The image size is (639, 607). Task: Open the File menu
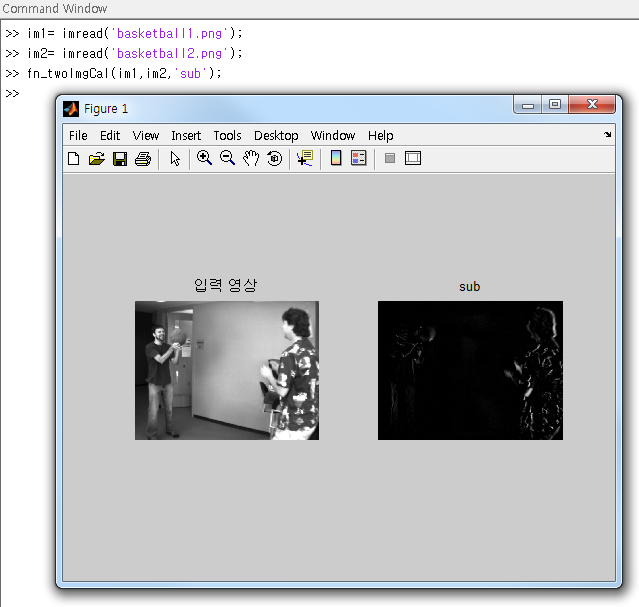pos(78,135)
